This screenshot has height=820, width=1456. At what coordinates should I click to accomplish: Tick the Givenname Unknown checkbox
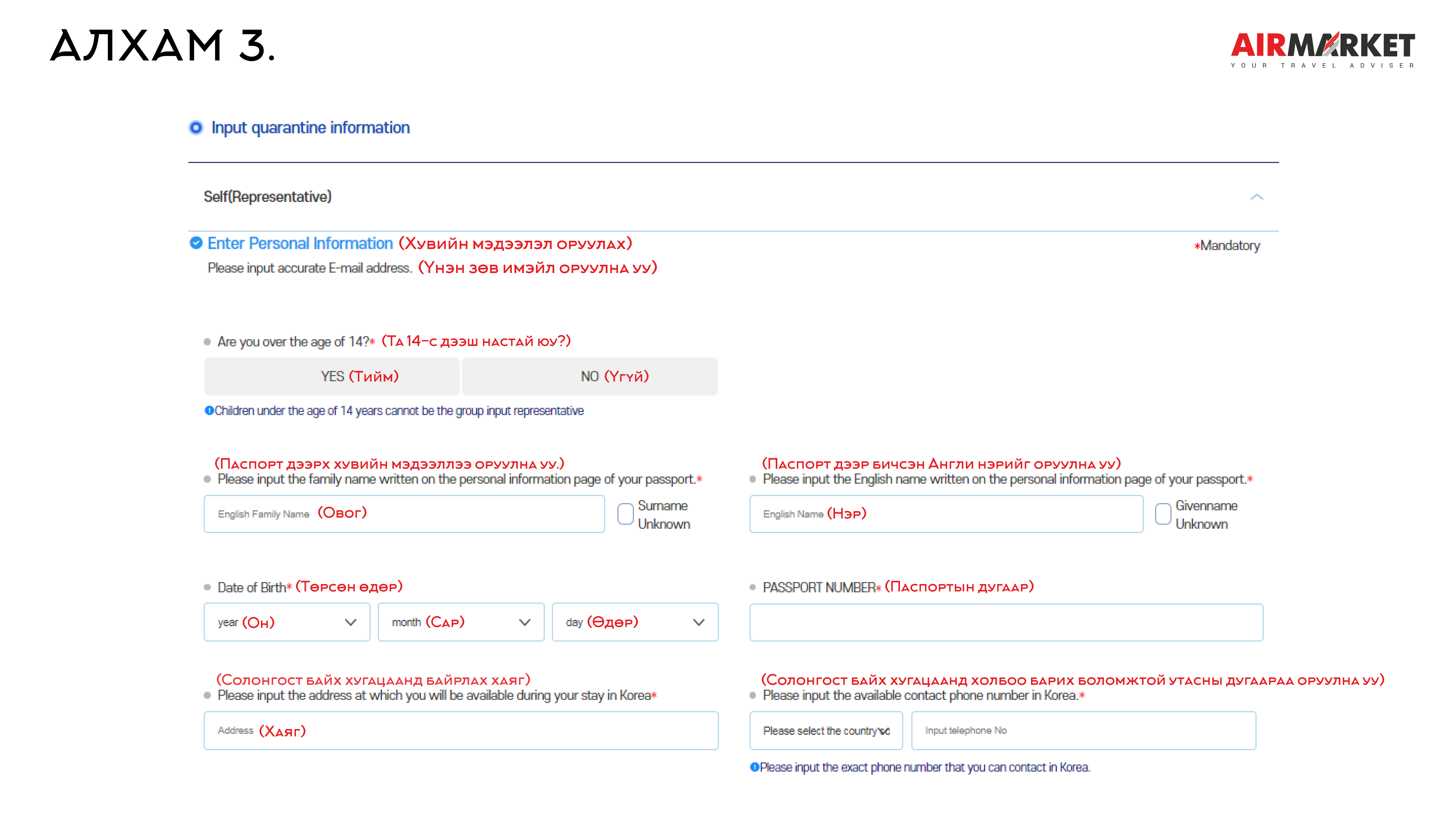point(1163,514)
